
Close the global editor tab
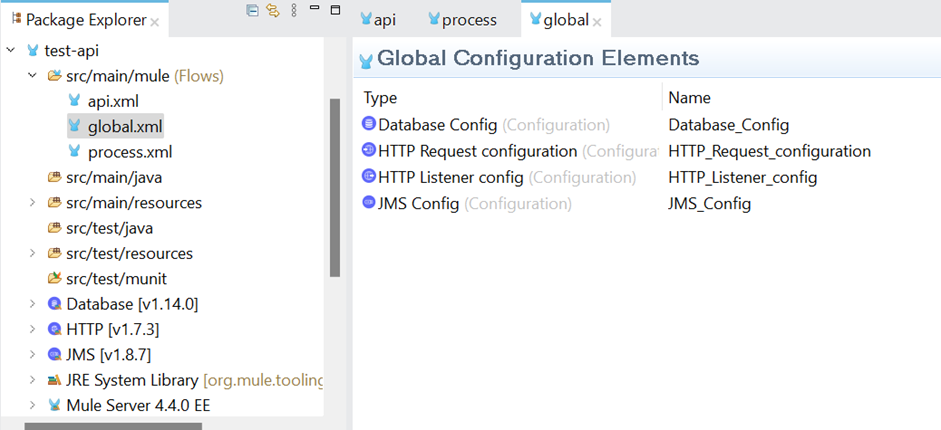tap(597, 21)
